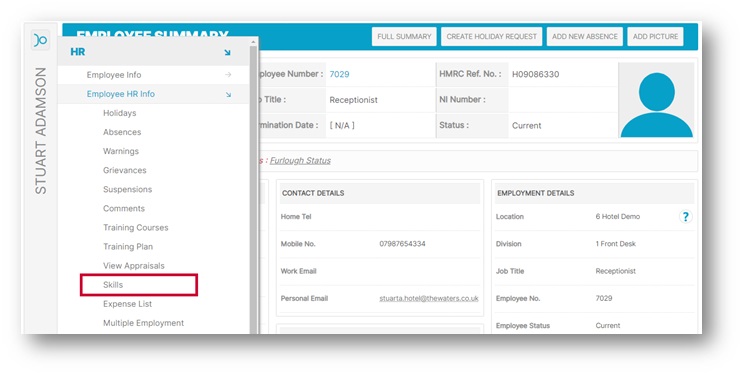Click employee number 7029 link

(x=339, y=74)
